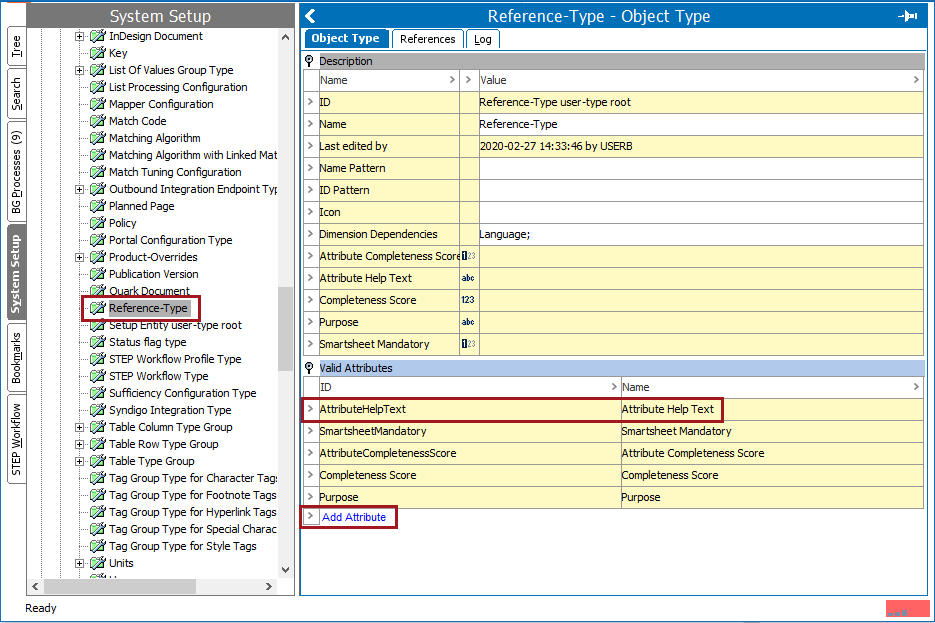Click the icon next to Match Code
This screenshot has height=623, width=935.
tap(97, 121)
